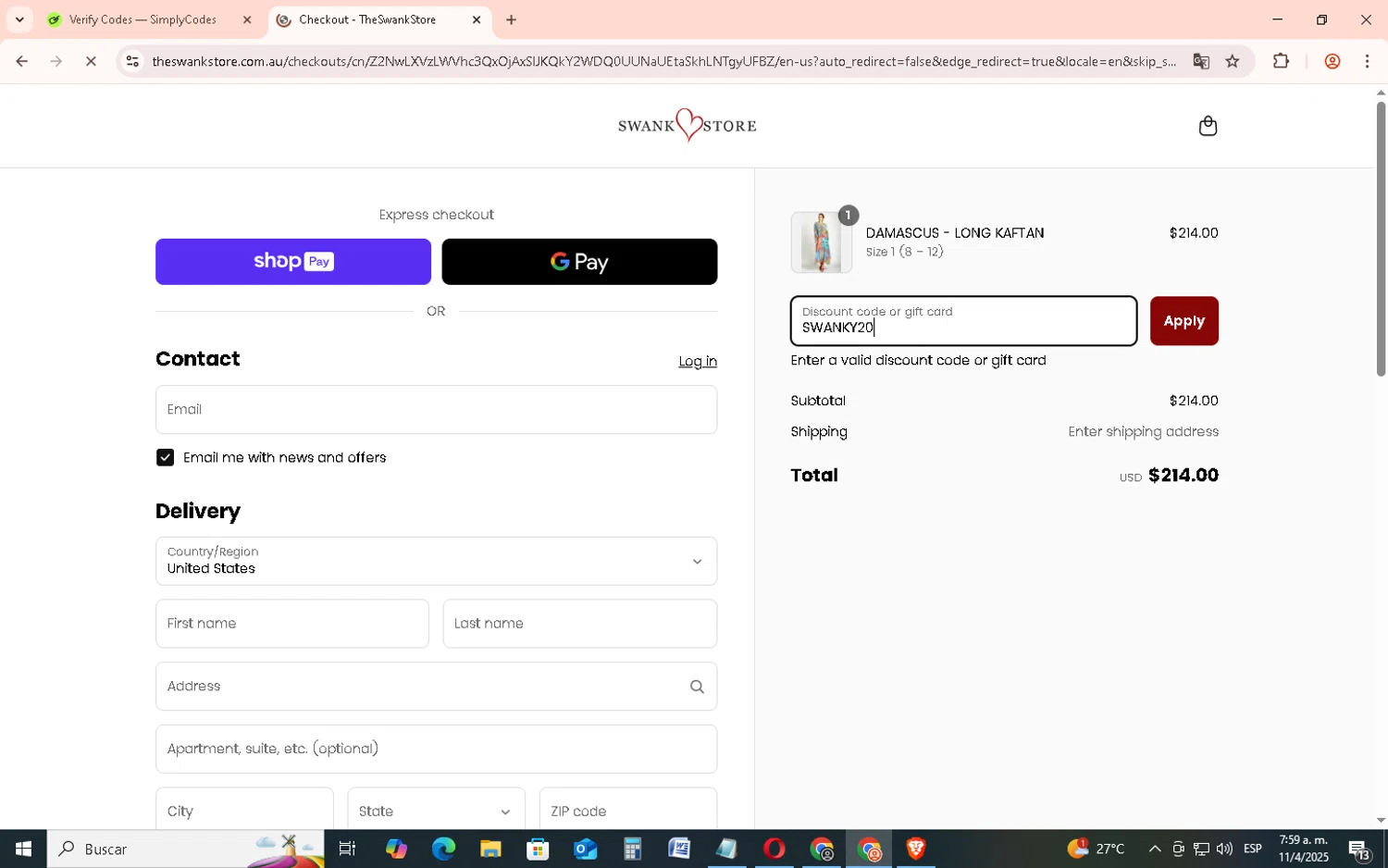Open the browser three-dot menu
This screenshot has height=868, width=1388.
click(x=1367, y=61)
